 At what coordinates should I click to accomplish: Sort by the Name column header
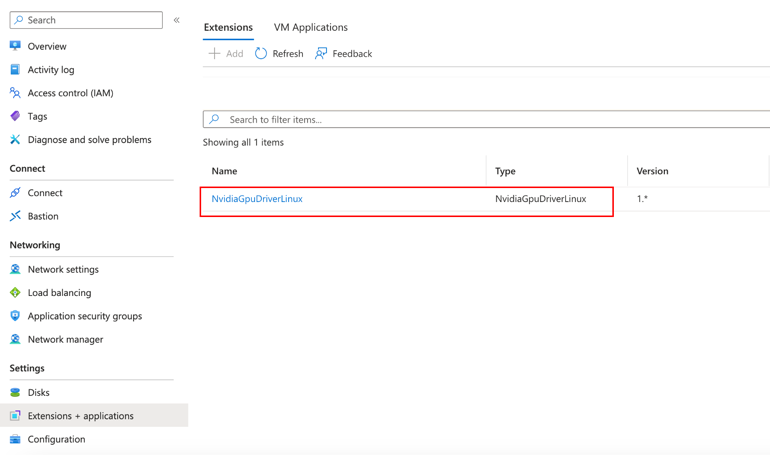coord(224,171)
